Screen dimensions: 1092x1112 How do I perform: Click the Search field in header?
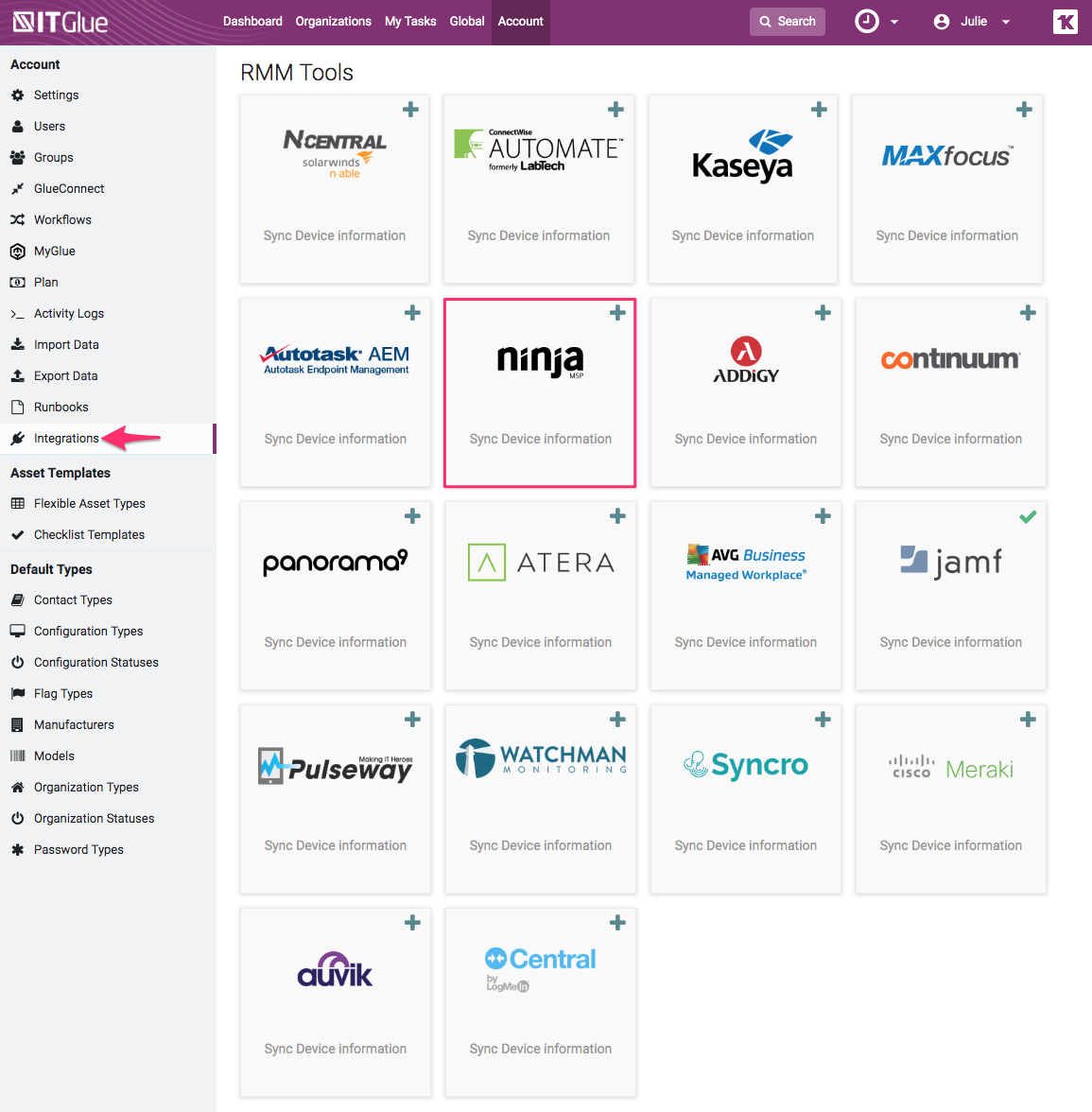tap(787, 21)
